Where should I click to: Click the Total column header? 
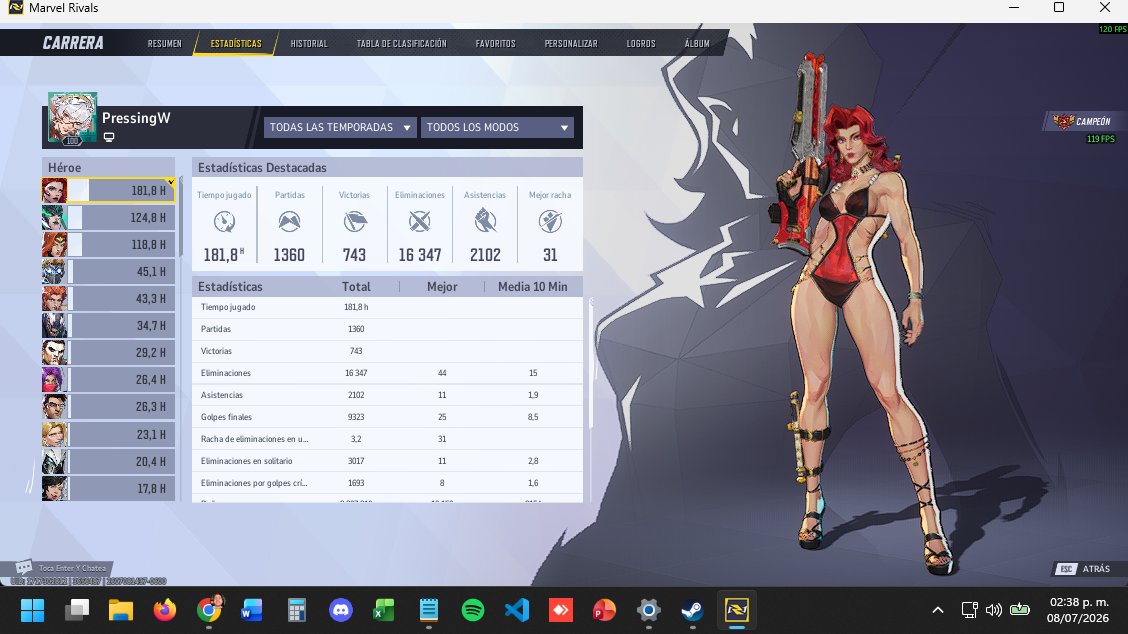tap(356, 286)
